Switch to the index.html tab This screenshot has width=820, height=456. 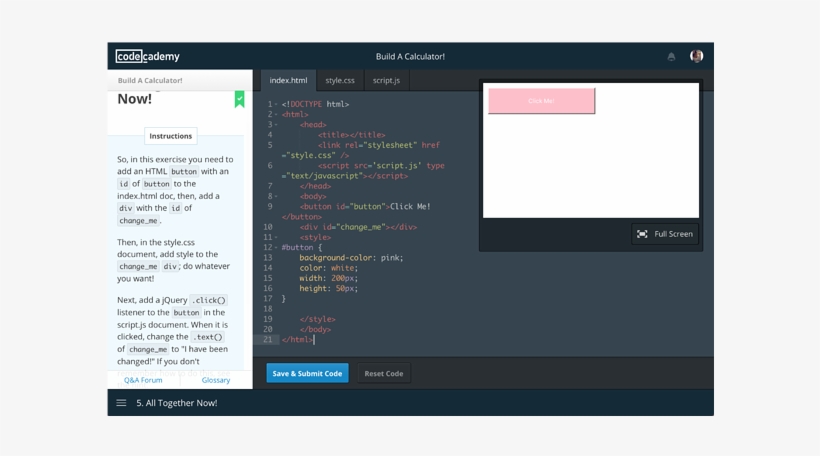pos(288,81)
